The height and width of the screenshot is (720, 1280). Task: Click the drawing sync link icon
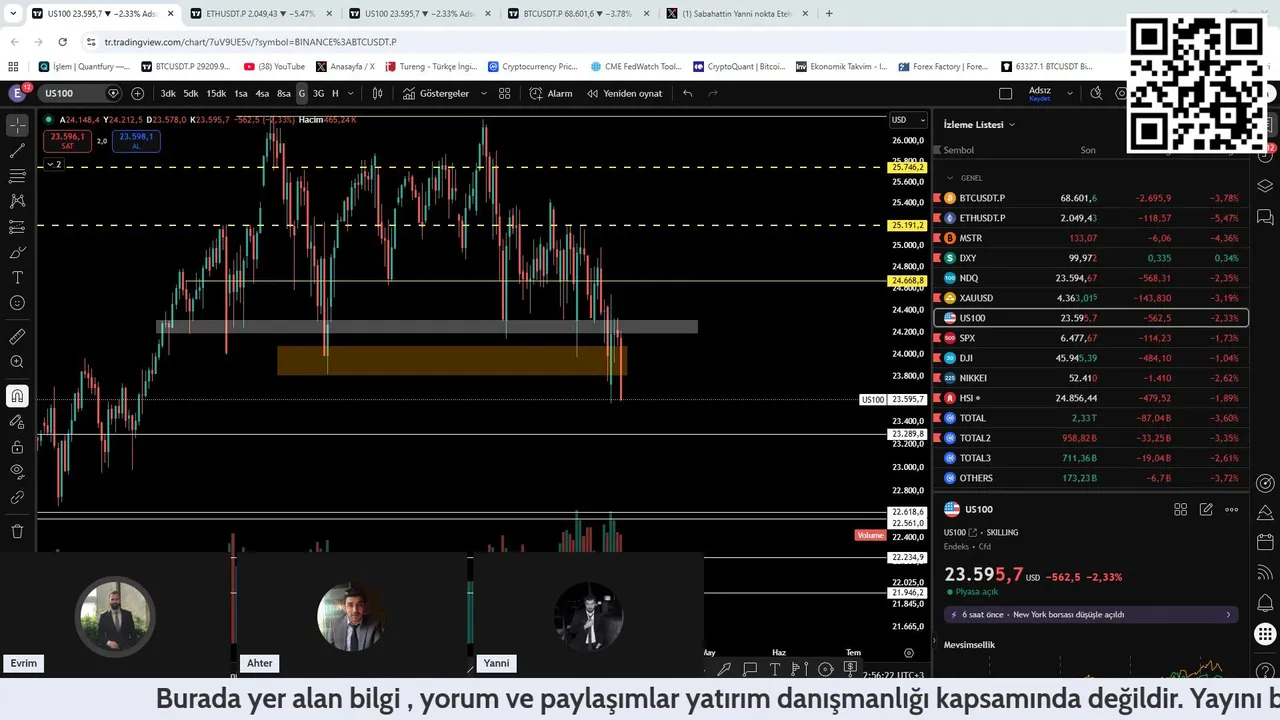coord(17,497)
